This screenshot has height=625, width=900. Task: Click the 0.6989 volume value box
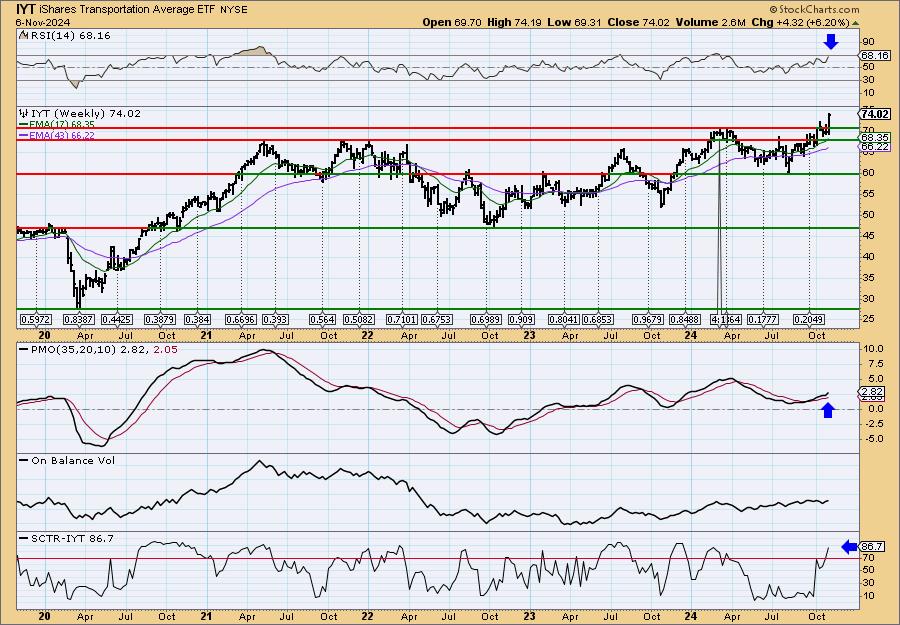(486, 319)
